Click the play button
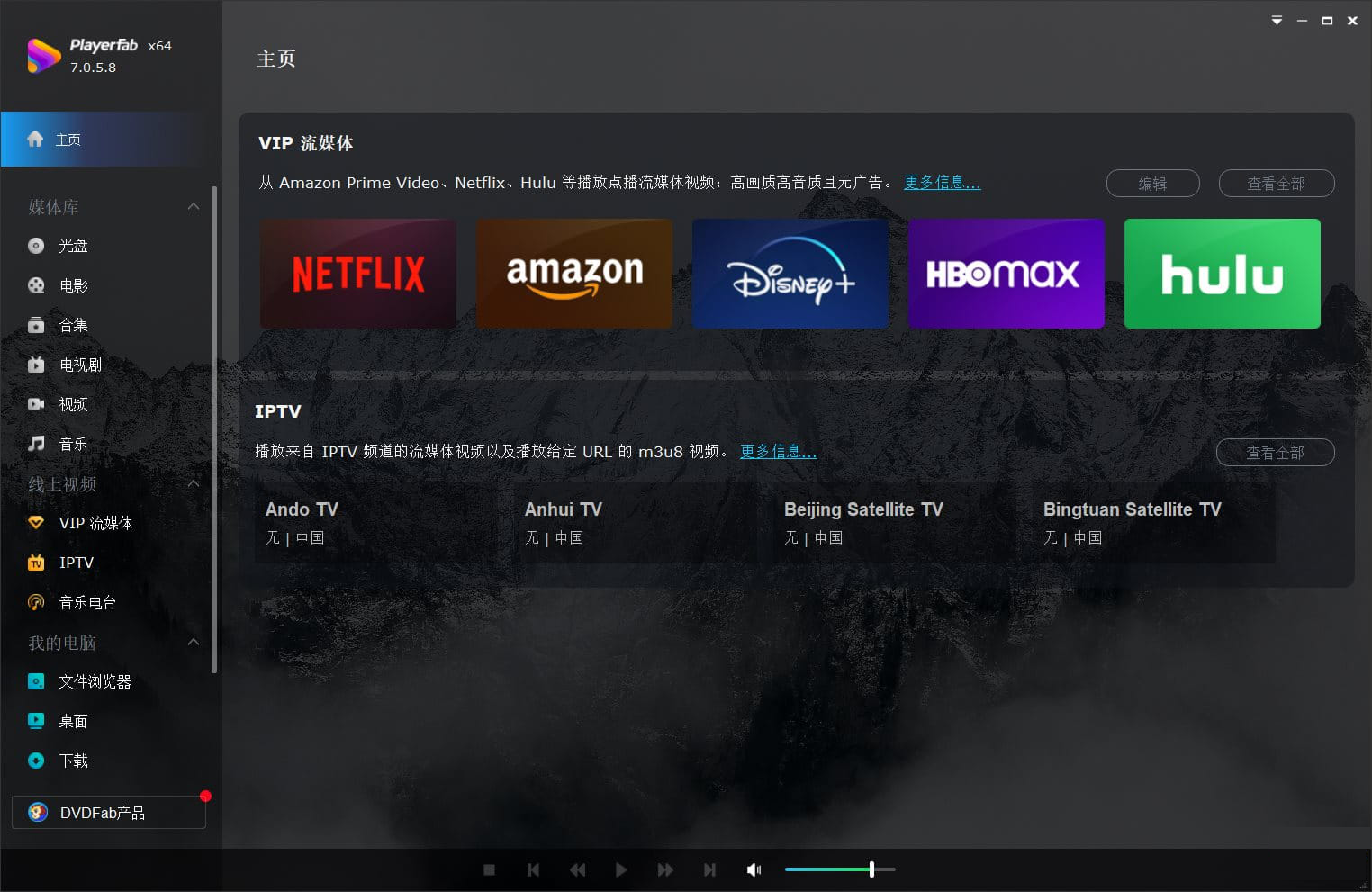The width and height of the screenshot is (1372, 892). [621, 869]
